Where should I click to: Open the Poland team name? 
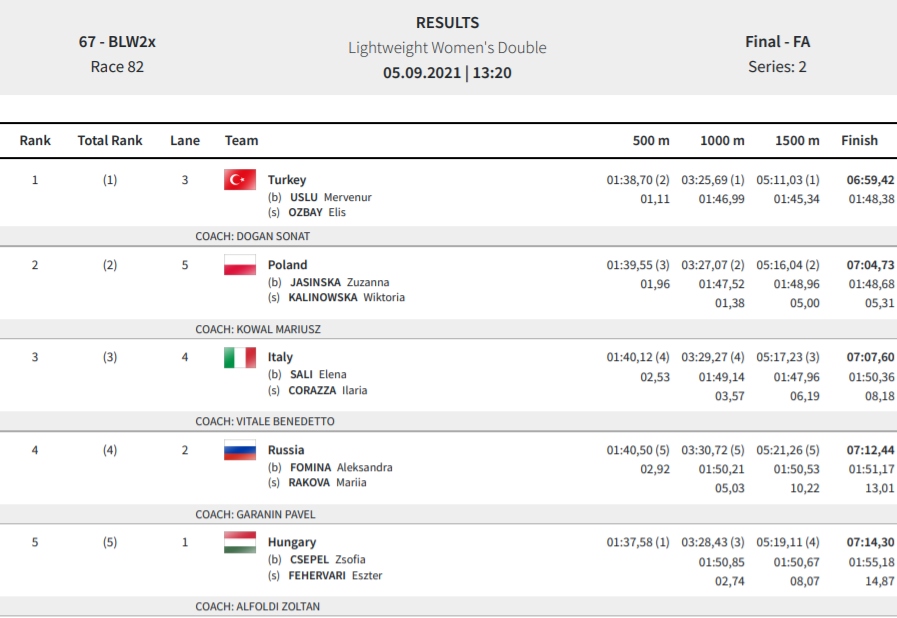coord(288,265)
